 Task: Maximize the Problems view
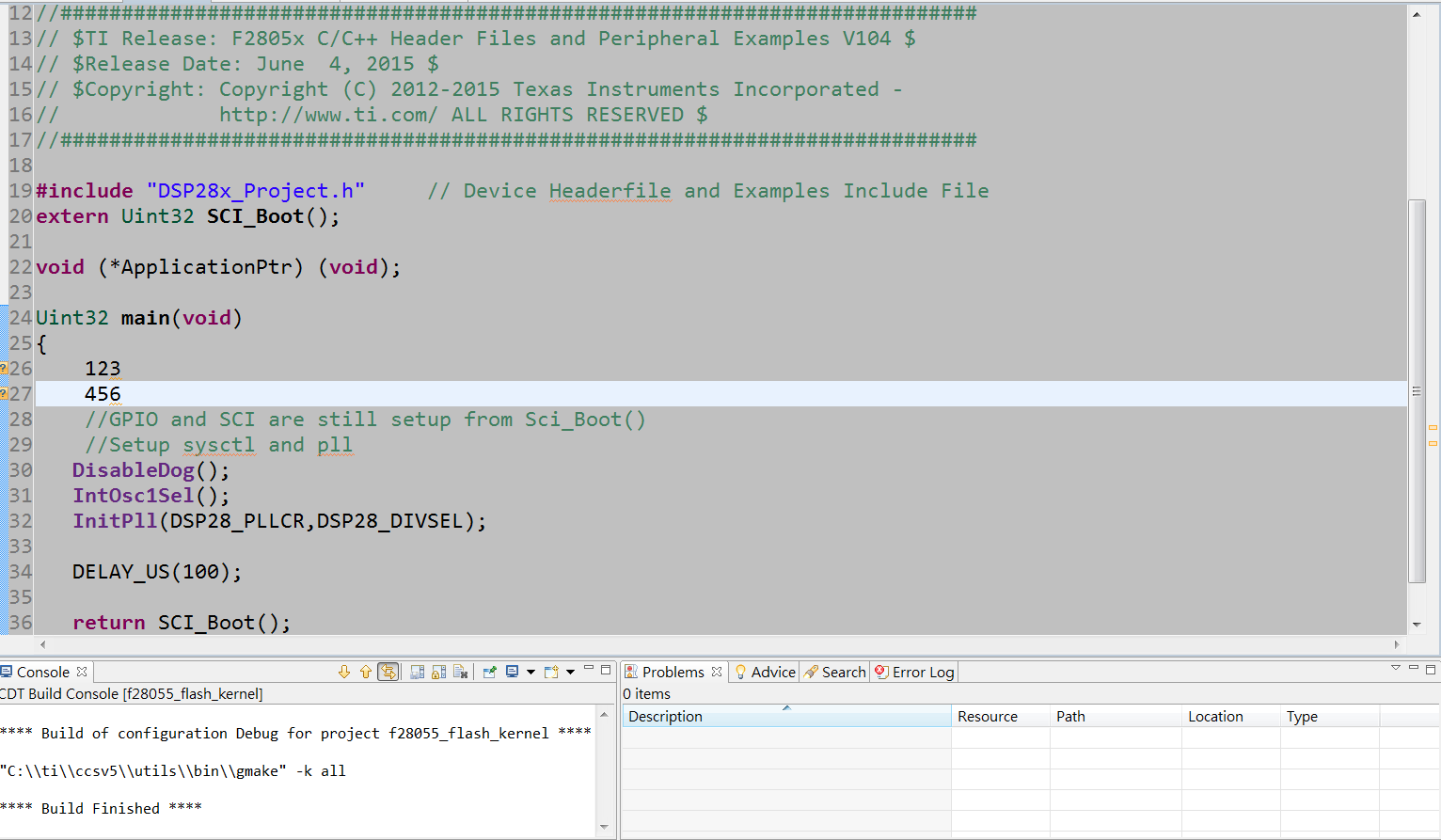[x=1431, y=669]
